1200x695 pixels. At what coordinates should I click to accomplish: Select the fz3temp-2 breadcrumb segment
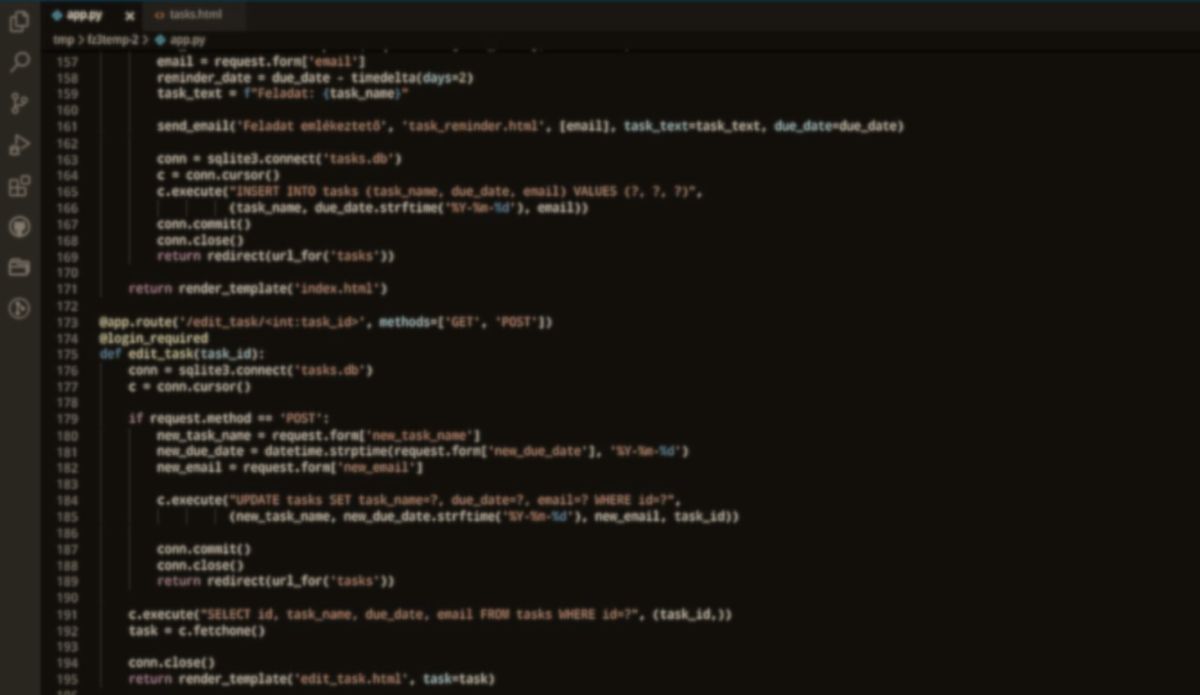(112, 40)
